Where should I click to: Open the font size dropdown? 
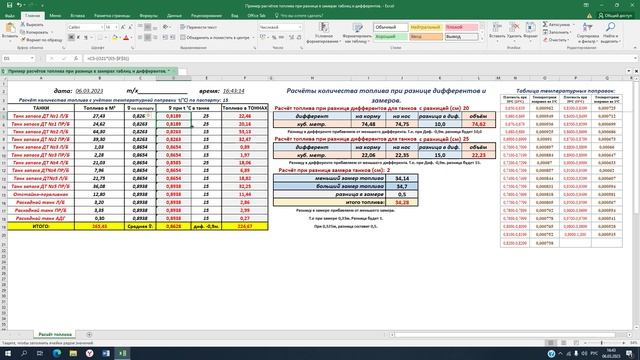(116, 27)
